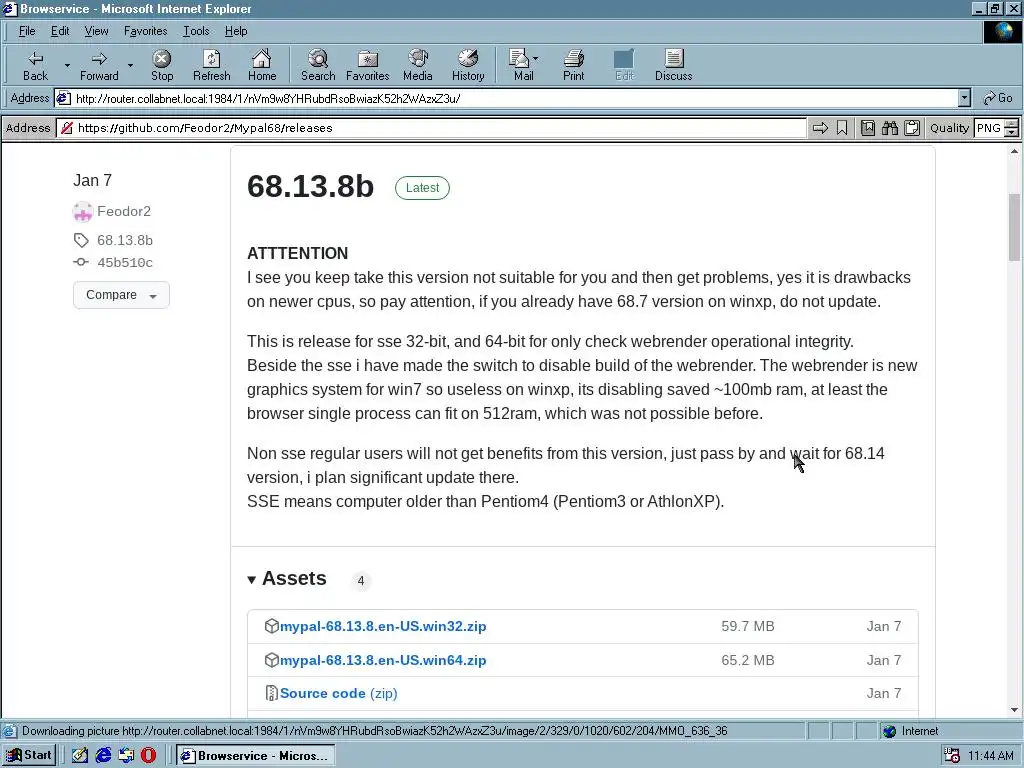Open the Back history dropdown arrow
Image resolution: width=1024 pixels, height=768 pixels.
[67, 65]
